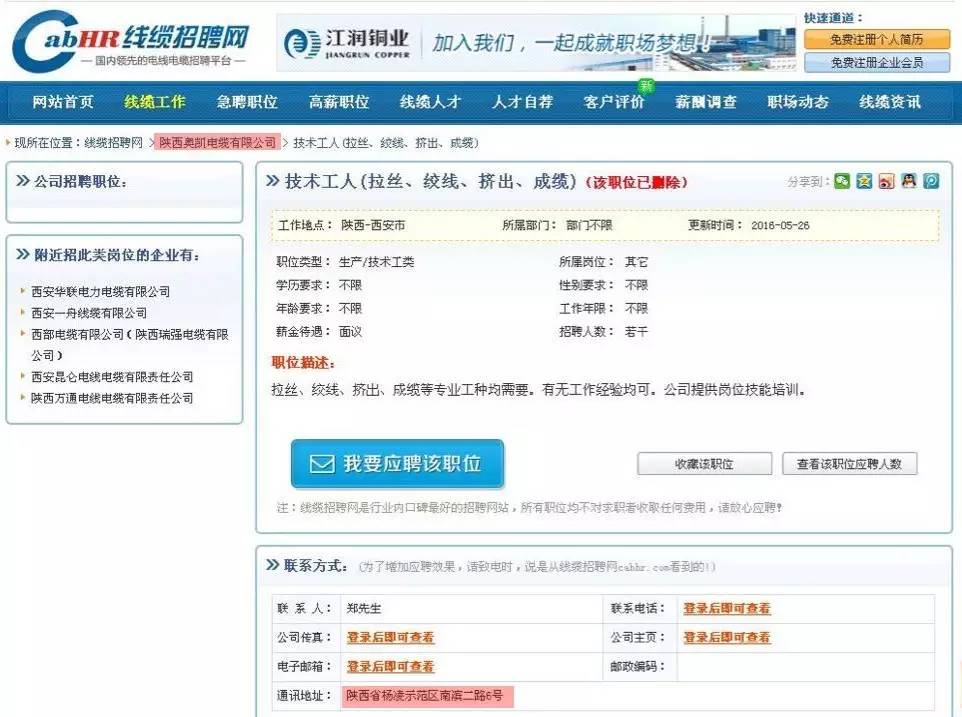Click 查看该职位应聘人数 button

850,464
